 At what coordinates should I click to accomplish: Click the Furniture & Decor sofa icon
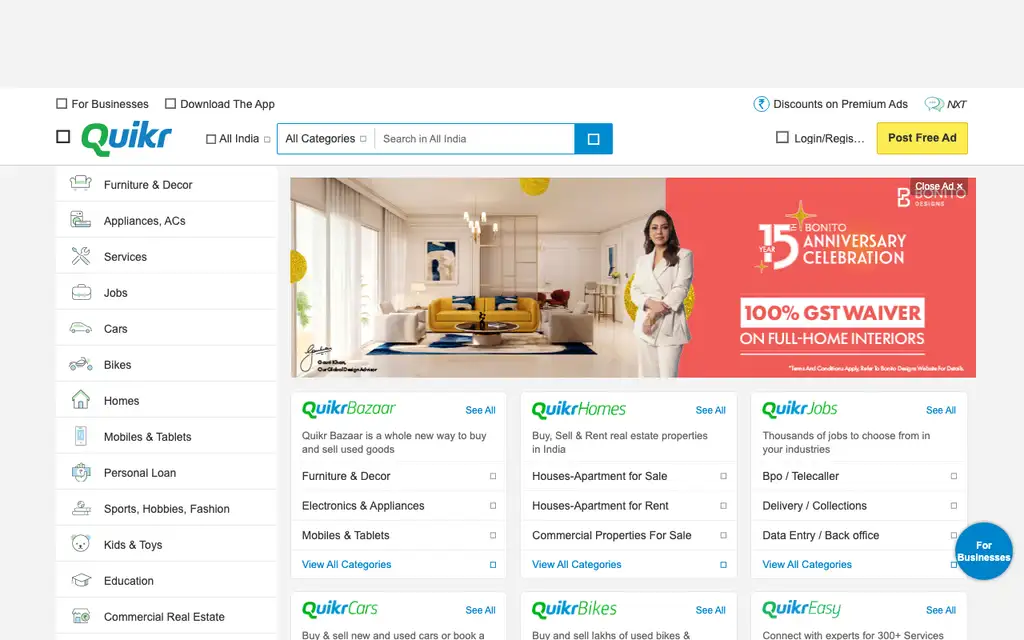(80, 184)
